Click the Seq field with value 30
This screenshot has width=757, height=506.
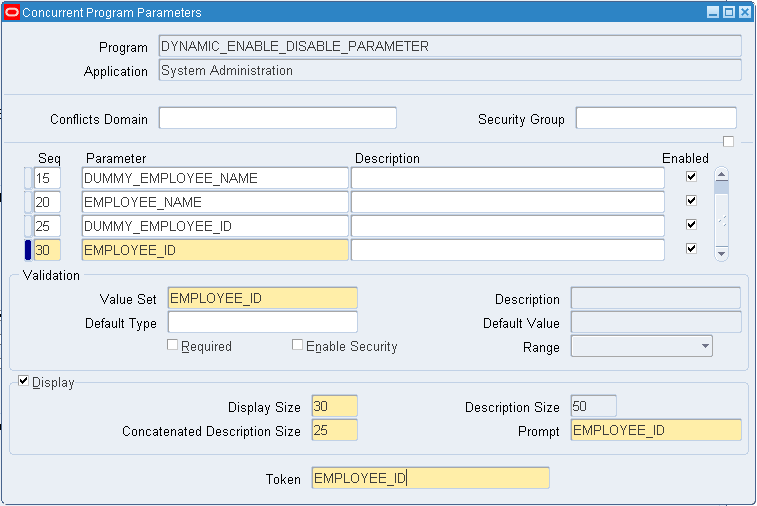click(47, 251)
